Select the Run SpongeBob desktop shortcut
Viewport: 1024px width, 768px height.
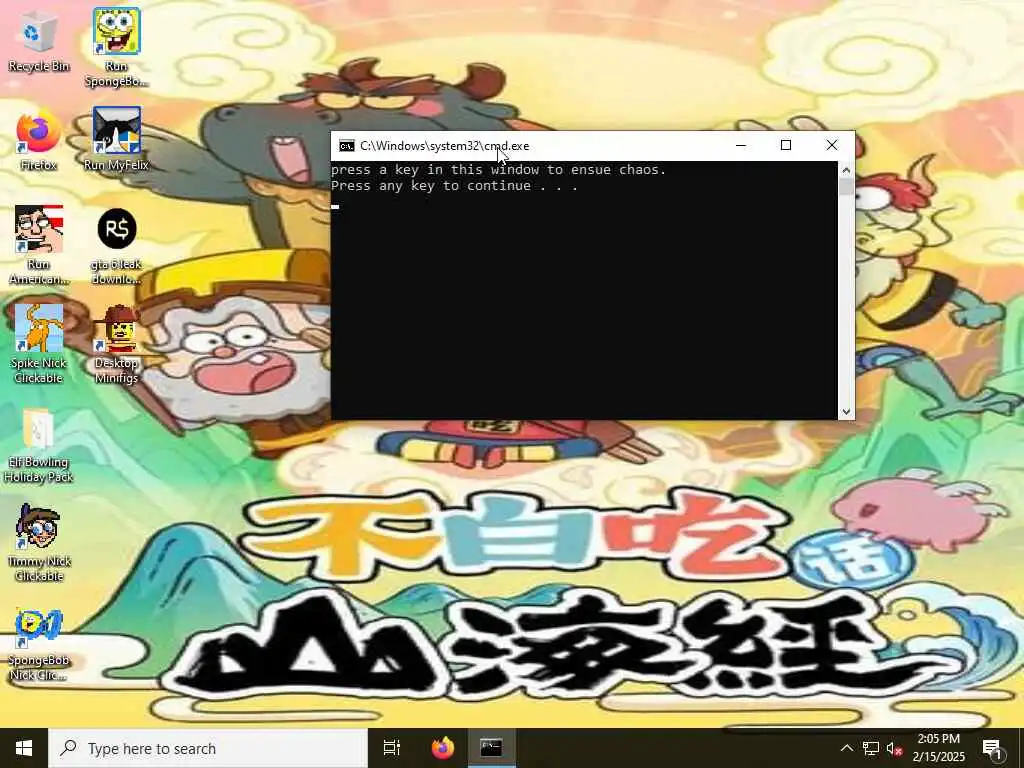[x=116, y=48]
